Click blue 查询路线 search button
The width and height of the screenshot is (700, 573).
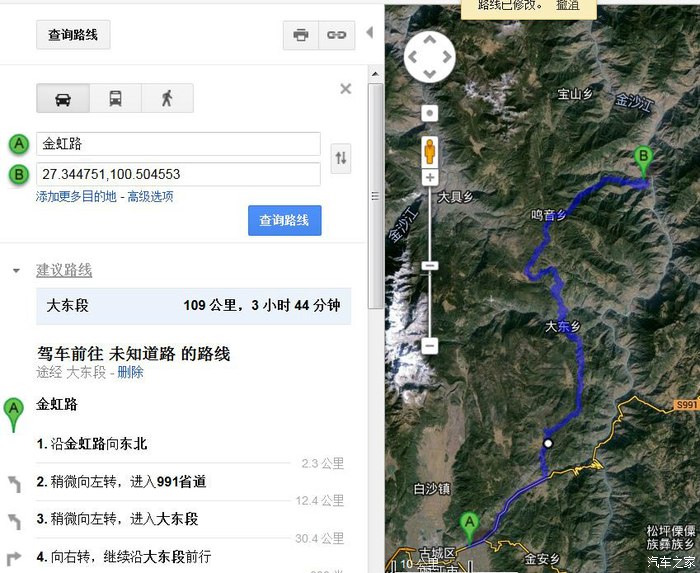point(284,220)
